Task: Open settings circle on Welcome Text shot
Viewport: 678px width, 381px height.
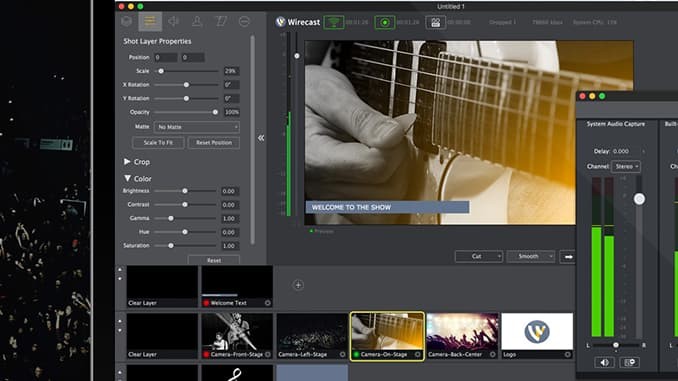Action: tap(268, 303)
